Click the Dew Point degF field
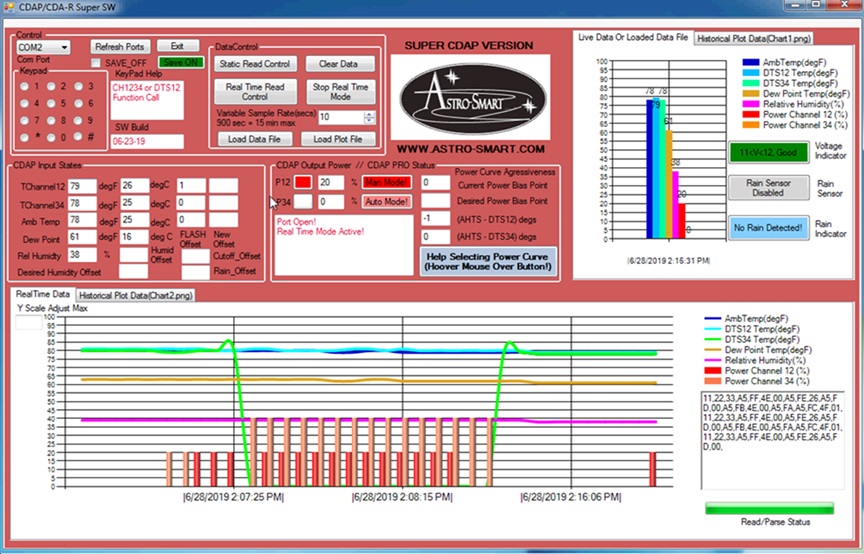 coord(82,238)
